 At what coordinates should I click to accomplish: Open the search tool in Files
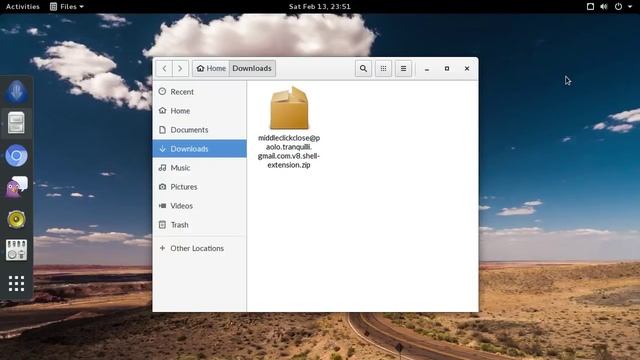tap(363, 69)
